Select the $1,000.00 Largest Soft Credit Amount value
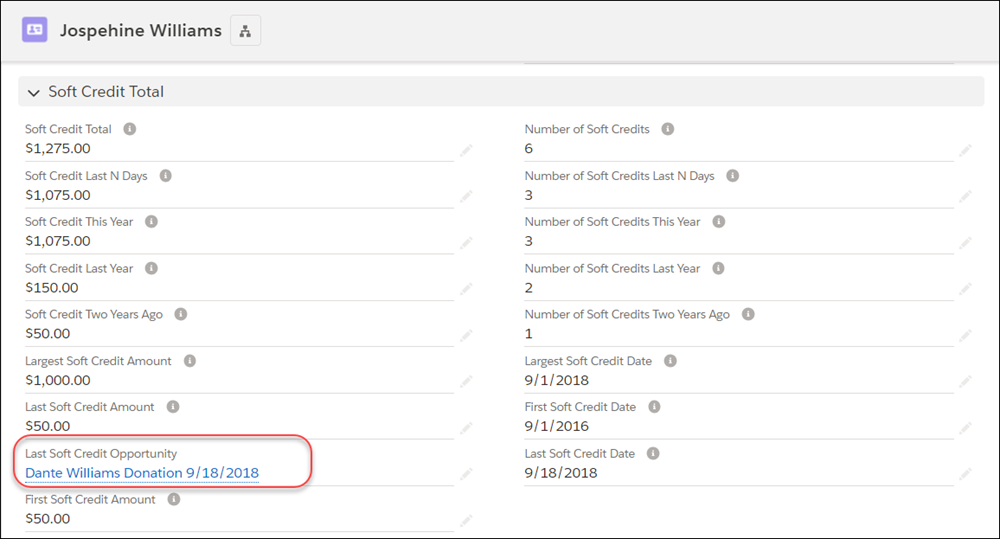 (57, 380)
